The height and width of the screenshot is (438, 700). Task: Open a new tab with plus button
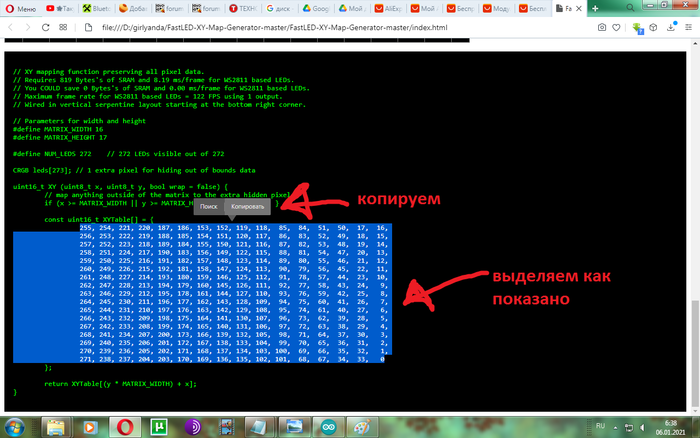click(x=595, y=8)
